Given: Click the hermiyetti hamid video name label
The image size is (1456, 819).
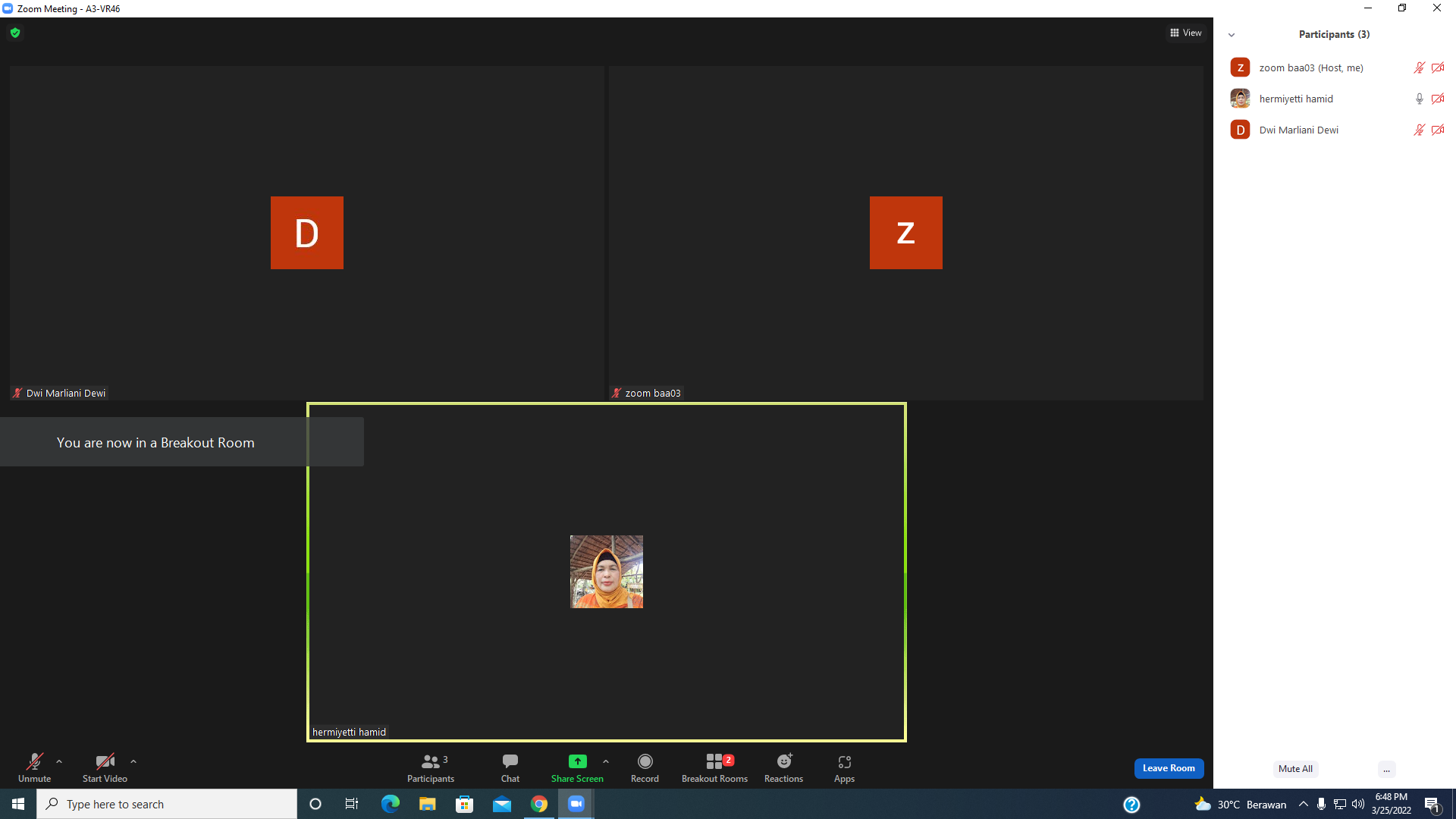Looking at the screenshot, I should (x=349, y=732).
